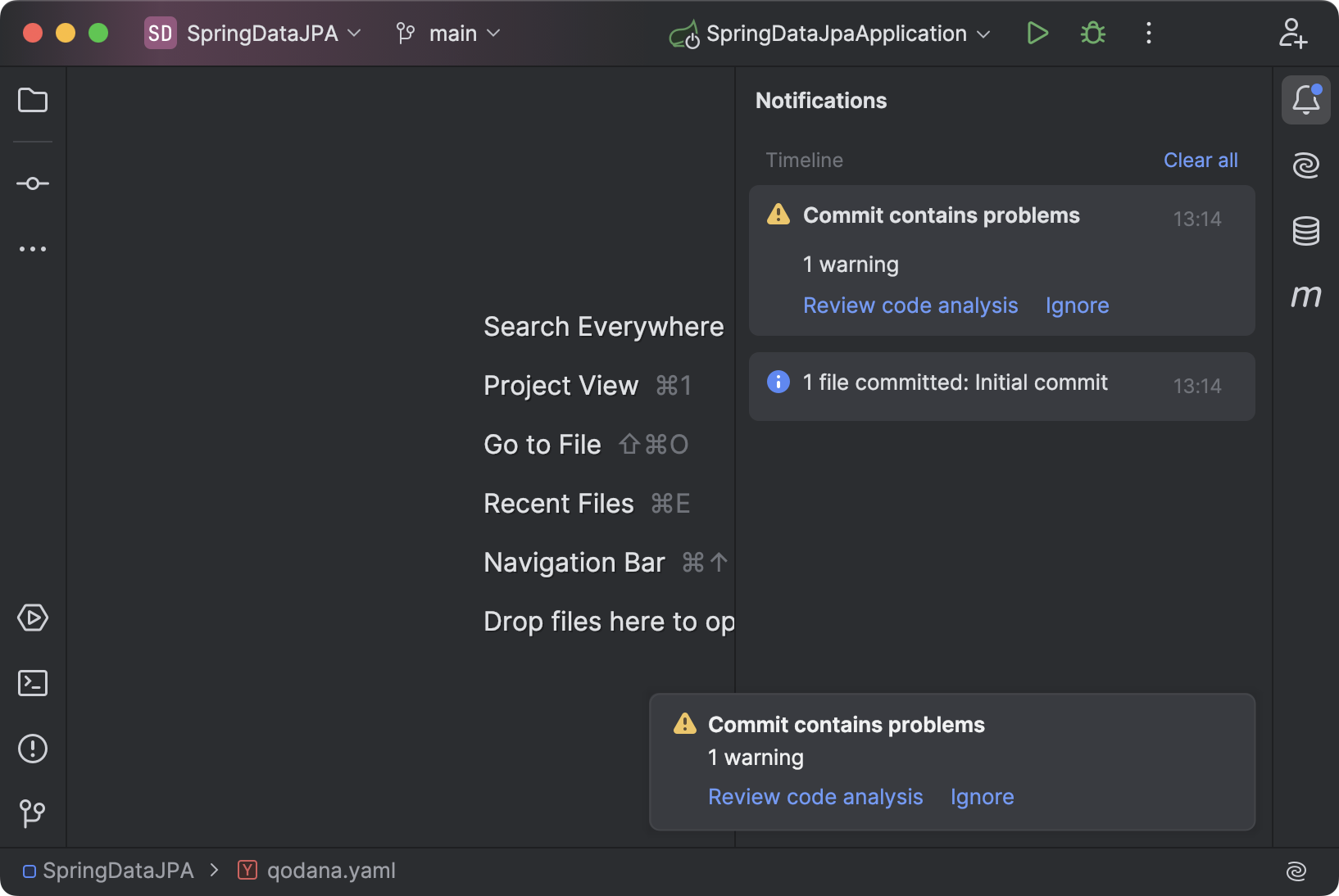Open the Git tool window
Screen dimensions: 1339x896
click(32, 813)
